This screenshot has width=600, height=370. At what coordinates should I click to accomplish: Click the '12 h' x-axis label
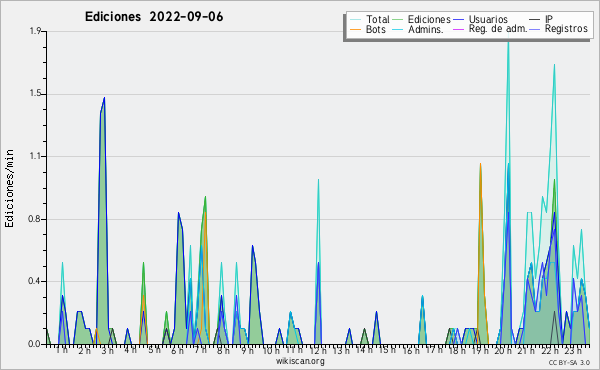pos(318,350)
